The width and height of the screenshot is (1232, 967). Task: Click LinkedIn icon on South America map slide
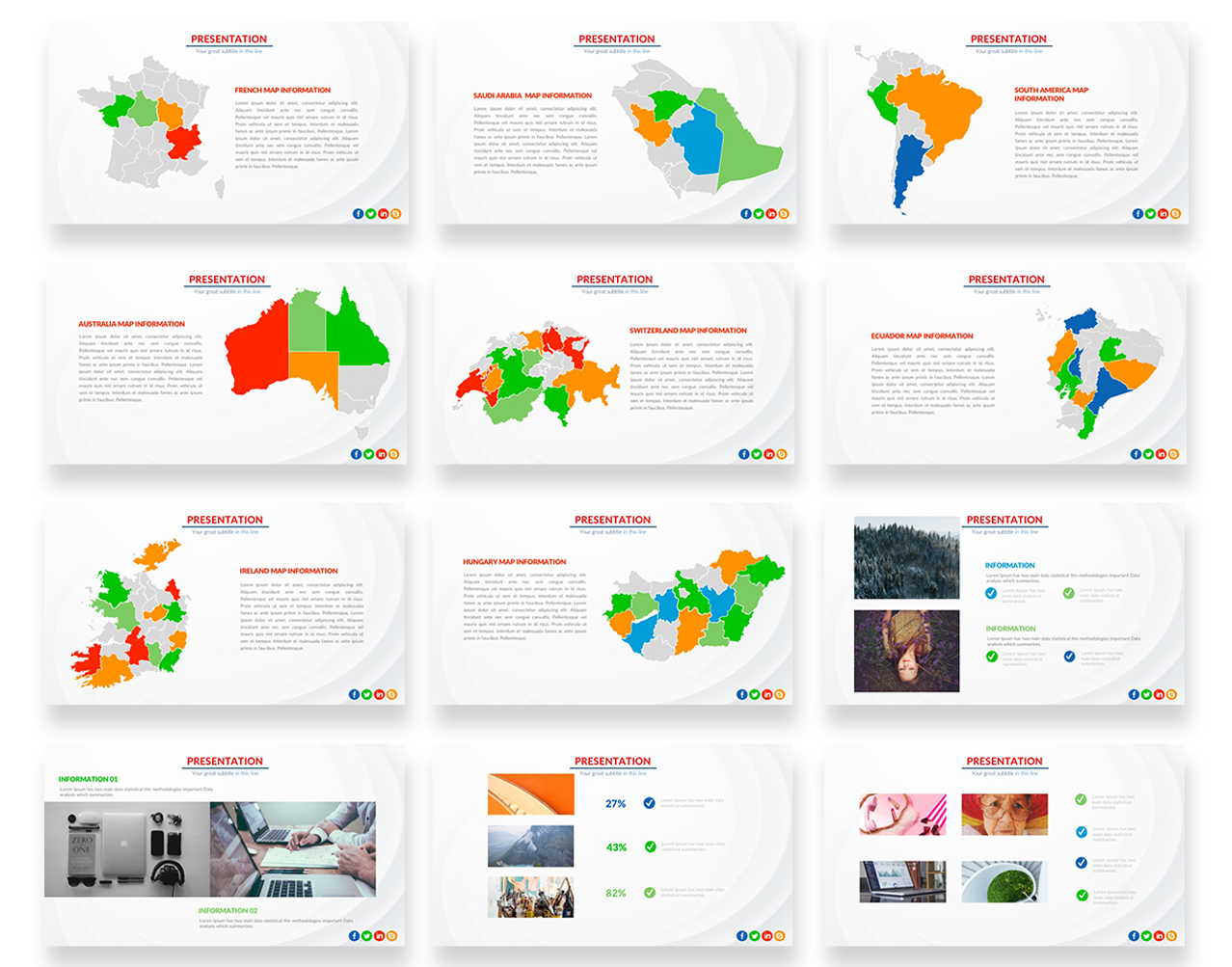[x=1163, y=214]
